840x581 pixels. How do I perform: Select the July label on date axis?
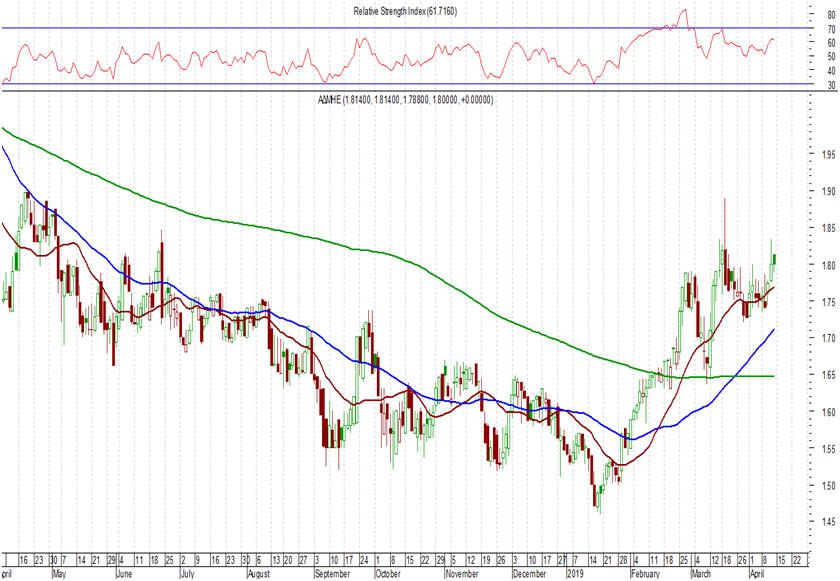[x=189, y=575]
